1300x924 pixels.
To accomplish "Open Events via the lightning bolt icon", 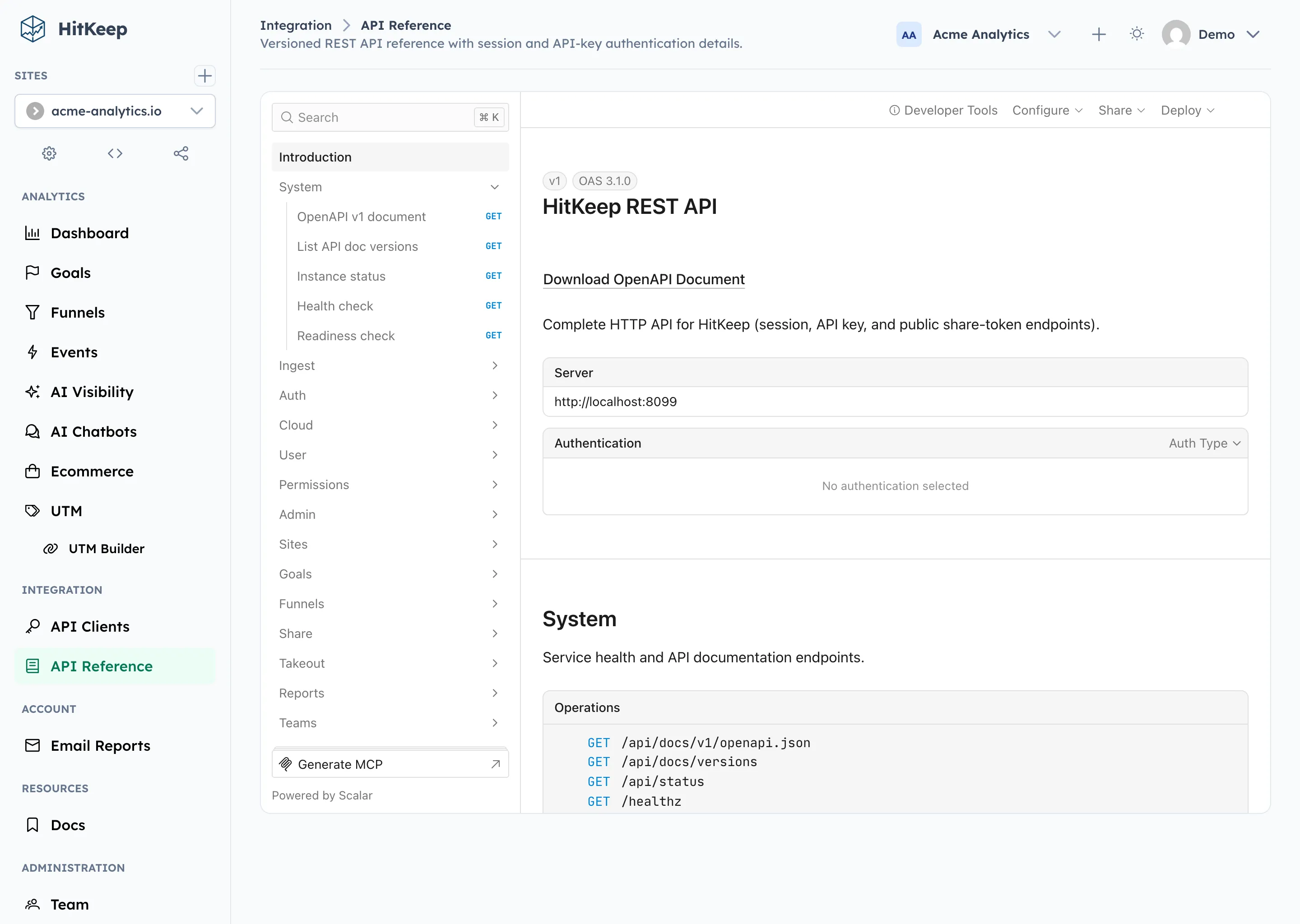I will point(32,351).
